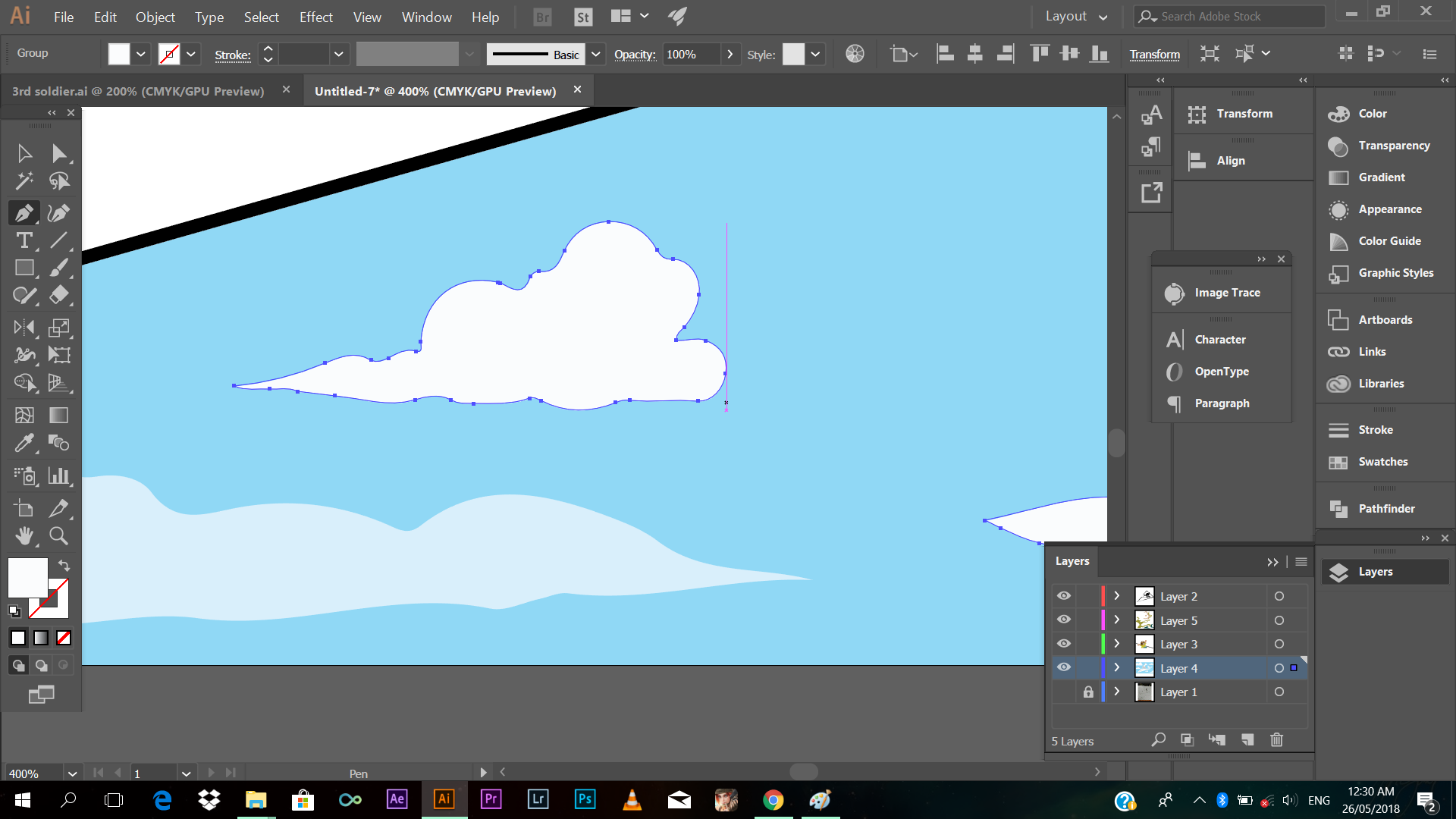Open the Layout workspace dropdown
Screen dimensions: 1456x819
[x=1076, y=17]
